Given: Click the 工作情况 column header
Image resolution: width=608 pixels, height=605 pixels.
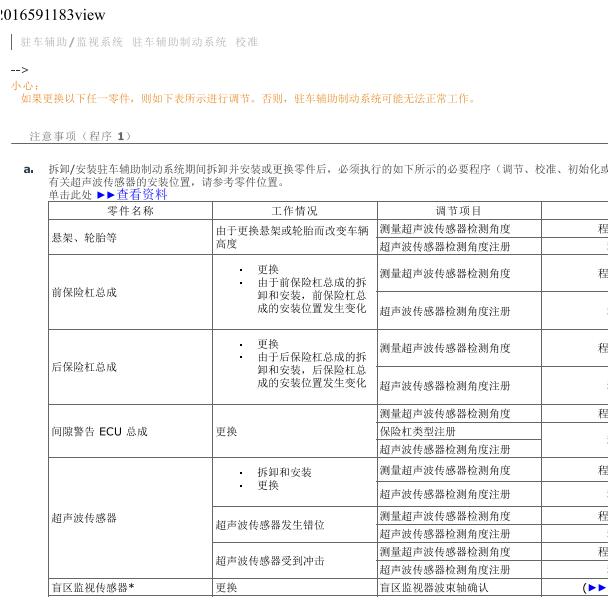Looking at the screenshot, I should click(x=295, y=211).
